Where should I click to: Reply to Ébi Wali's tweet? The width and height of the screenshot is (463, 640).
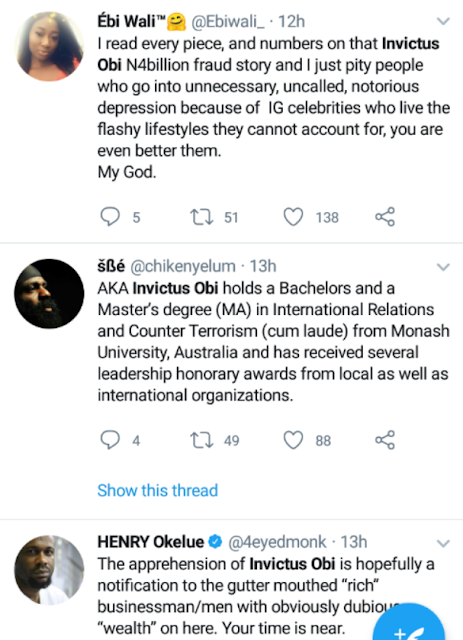(x=110, y=217)
